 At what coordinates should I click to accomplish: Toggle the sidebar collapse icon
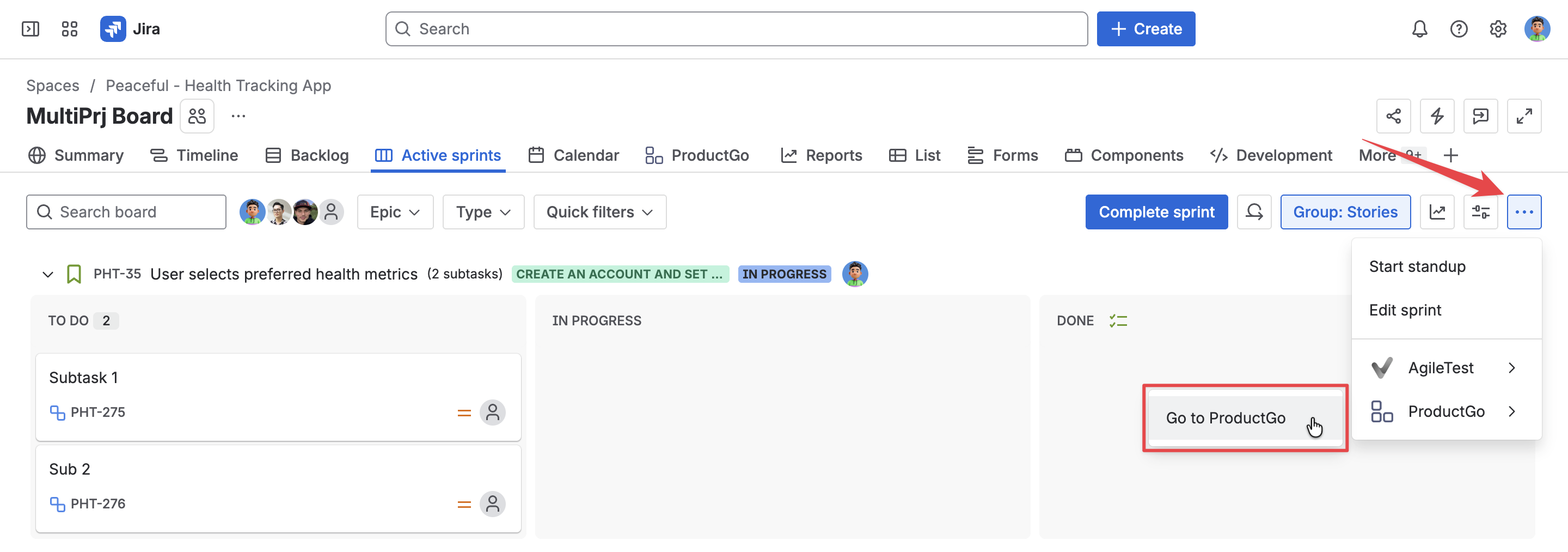click(x=30, y=29)
